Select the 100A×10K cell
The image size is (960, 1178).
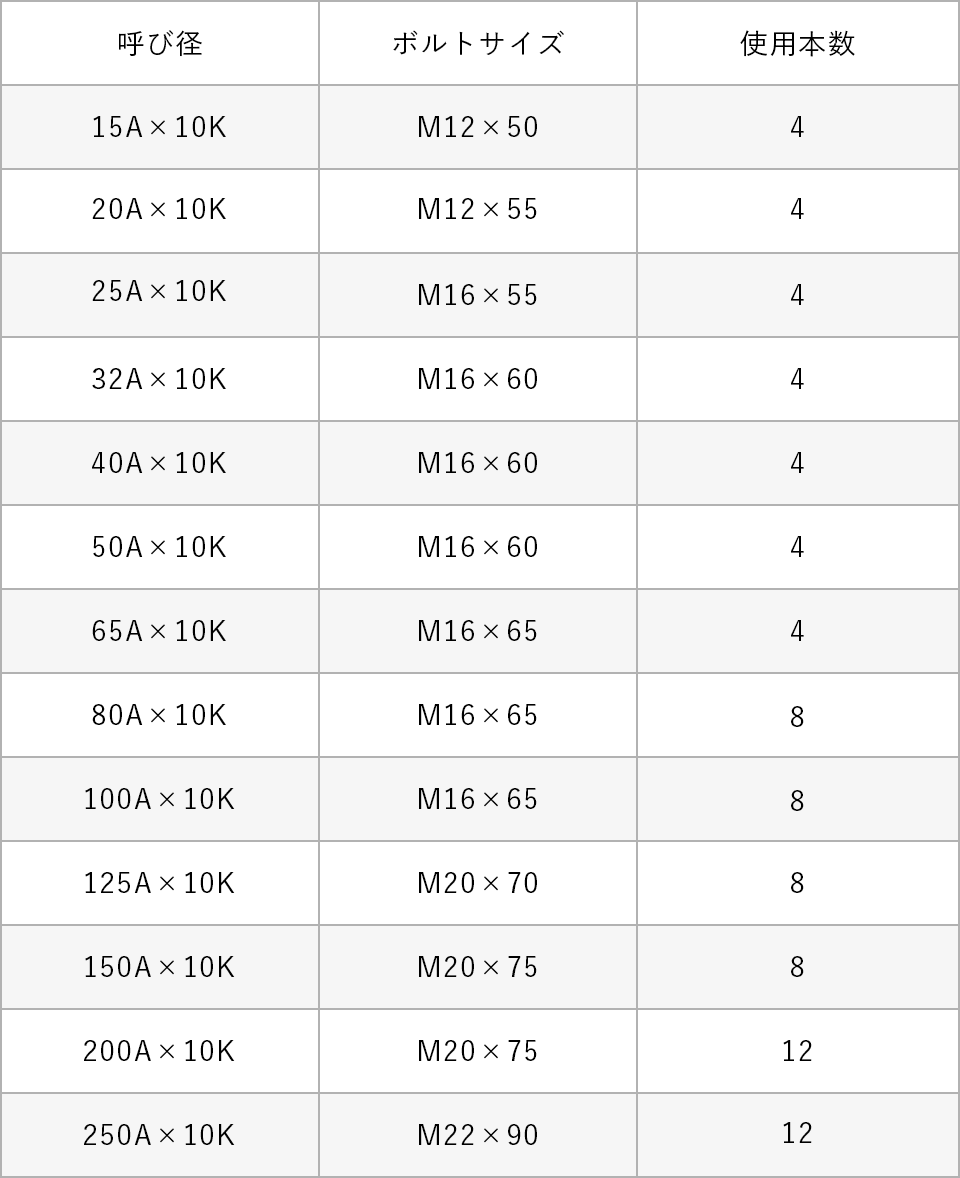tap(160, 799)
